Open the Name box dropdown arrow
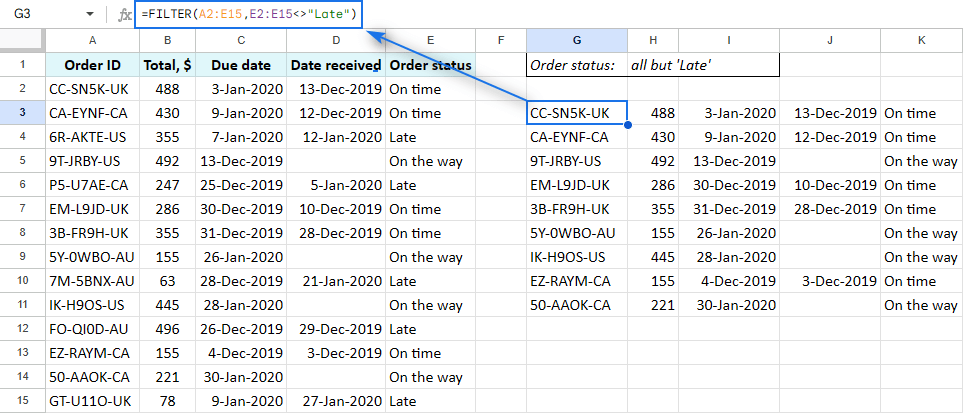This screenshot has height=413, width=963. pyautogui.click(x=90, y=14)
